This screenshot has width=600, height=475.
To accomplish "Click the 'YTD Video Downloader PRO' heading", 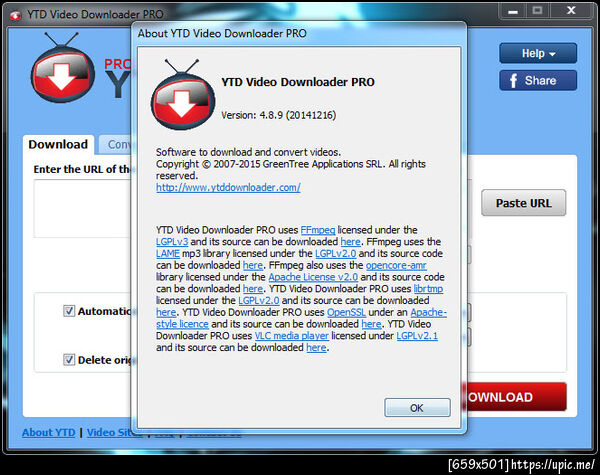I will coord(298,82).
